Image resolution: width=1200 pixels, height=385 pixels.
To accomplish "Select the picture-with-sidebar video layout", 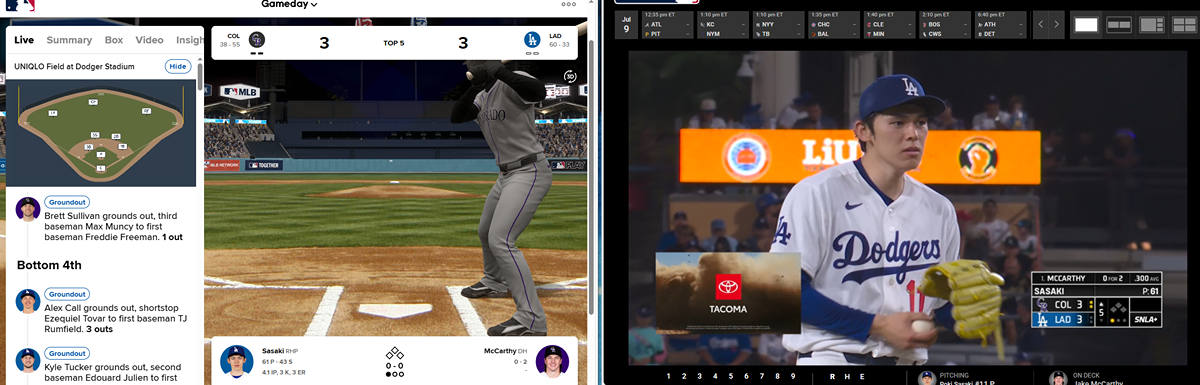I will [x=1151, y=24].
